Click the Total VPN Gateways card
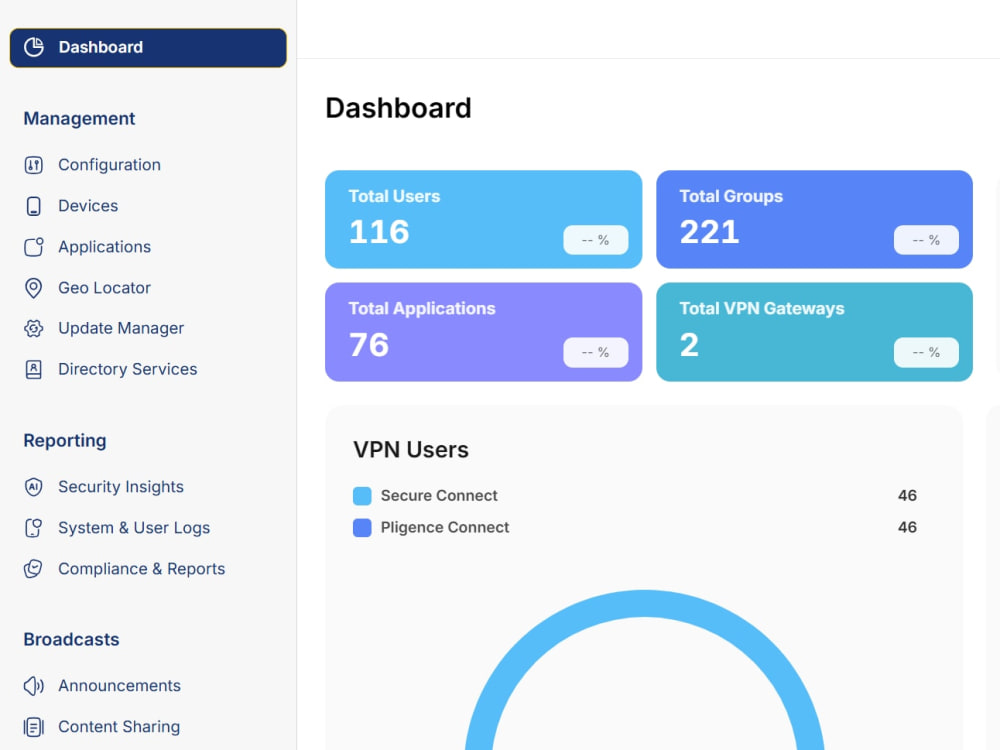This screenshot has width=1000, height=750. tap(814, 332)
